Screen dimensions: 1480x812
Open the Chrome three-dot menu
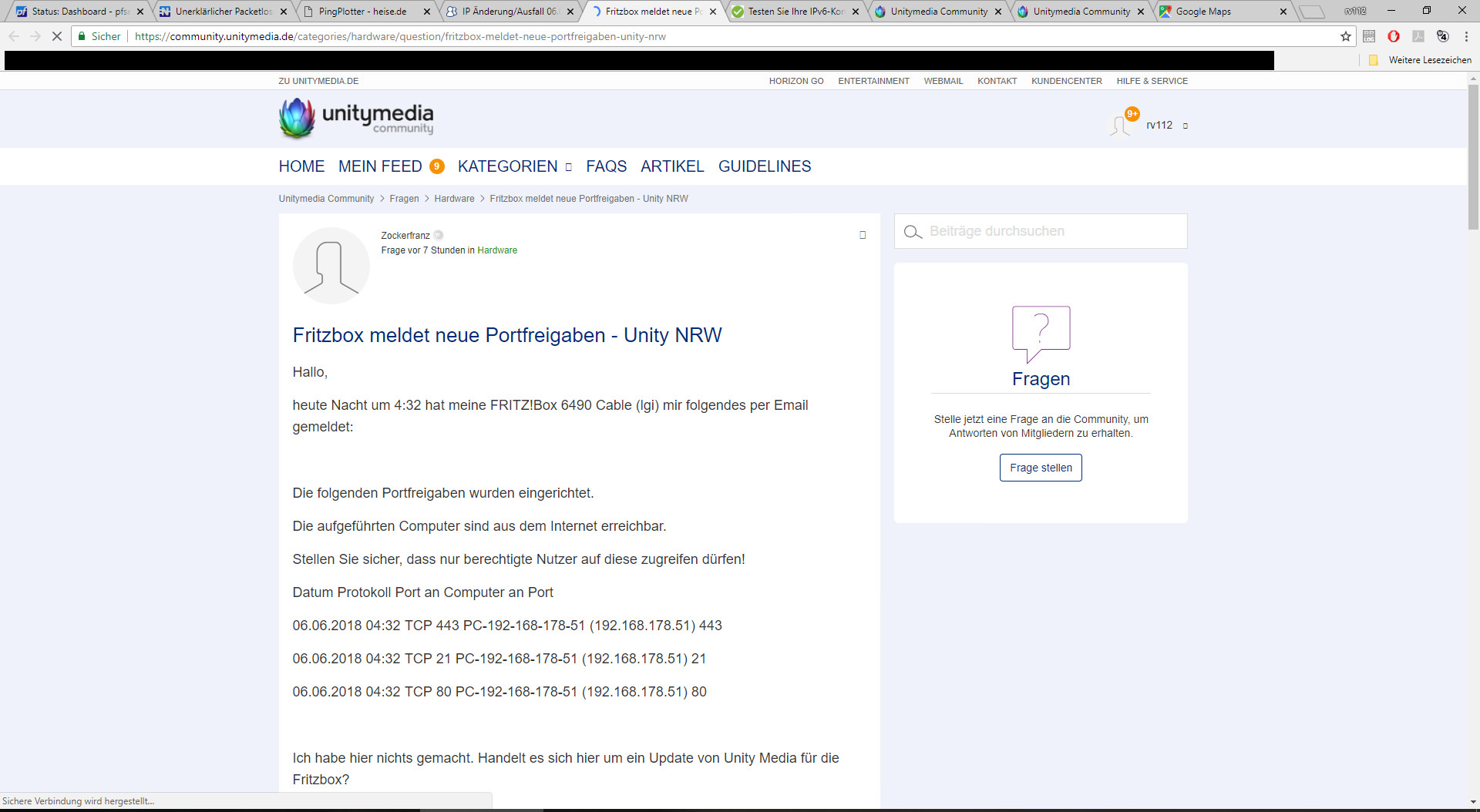[x=1466, y=36]
